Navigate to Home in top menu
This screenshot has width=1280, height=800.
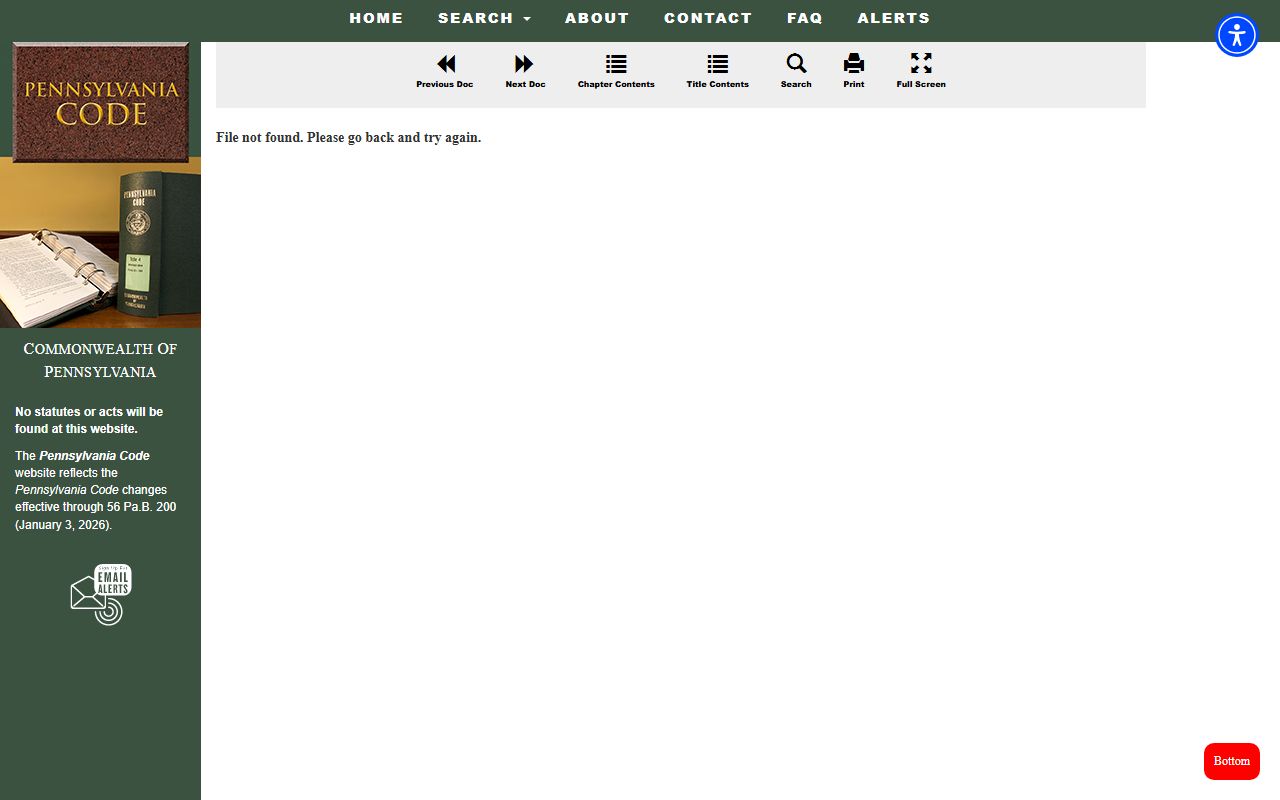pyautogui.click(x=376, y=18)
